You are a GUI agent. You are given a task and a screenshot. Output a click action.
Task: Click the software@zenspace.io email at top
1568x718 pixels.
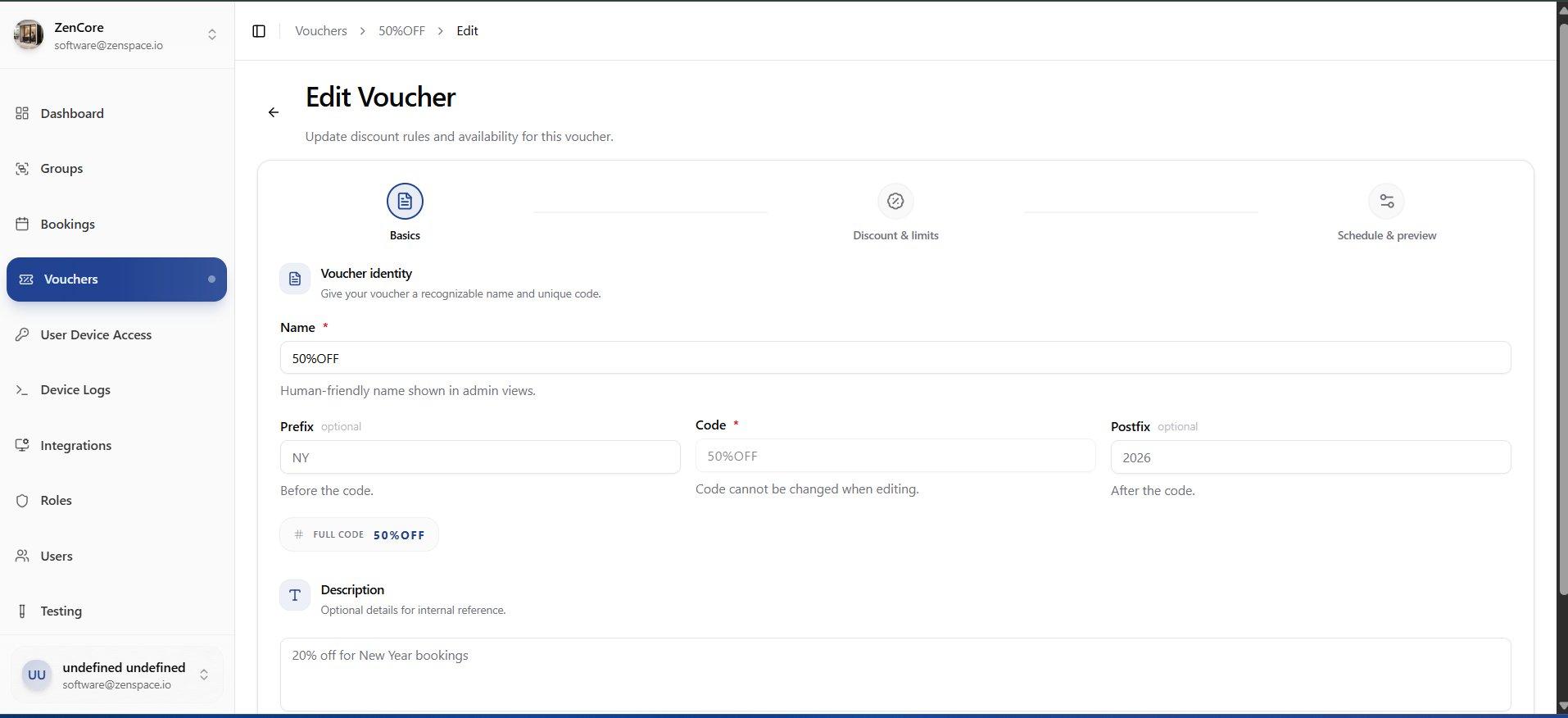tap(108, 46)
